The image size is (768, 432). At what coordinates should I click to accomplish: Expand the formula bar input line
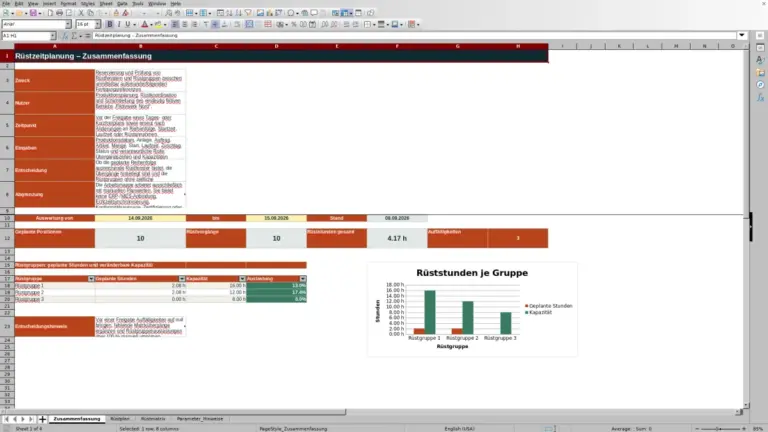[x=742, y=35]
